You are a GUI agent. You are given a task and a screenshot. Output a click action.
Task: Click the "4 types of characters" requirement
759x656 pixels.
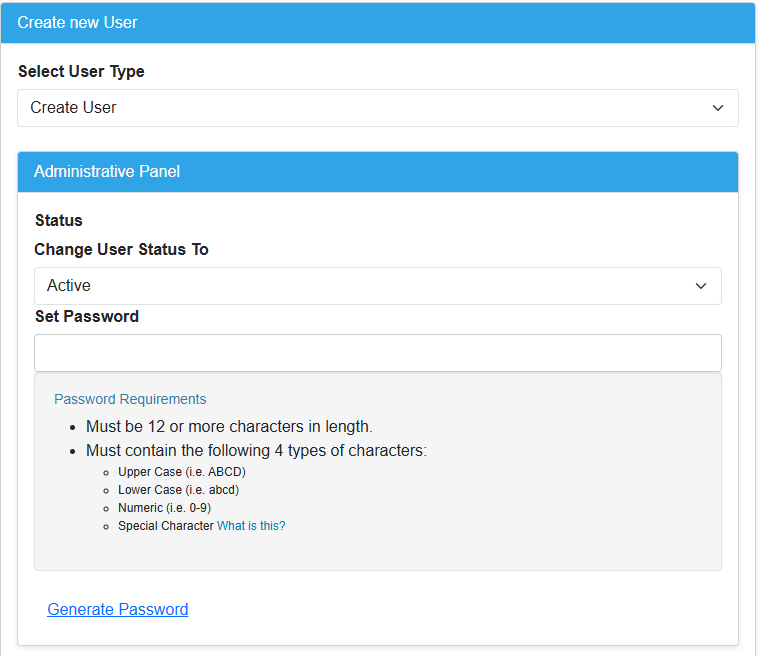[256, 451]
